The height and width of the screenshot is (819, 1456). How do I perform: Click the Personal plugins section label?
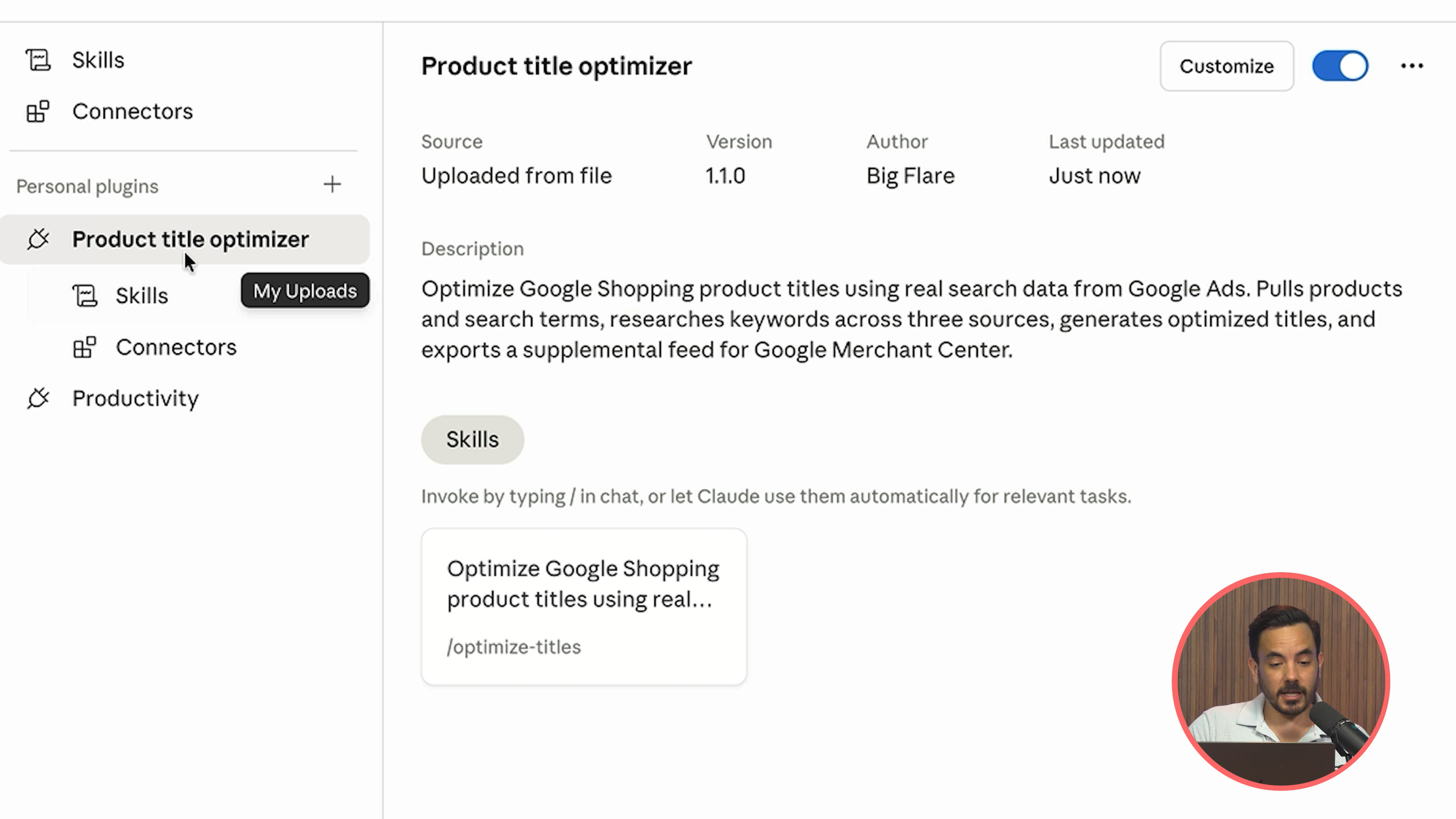[87, 186]
